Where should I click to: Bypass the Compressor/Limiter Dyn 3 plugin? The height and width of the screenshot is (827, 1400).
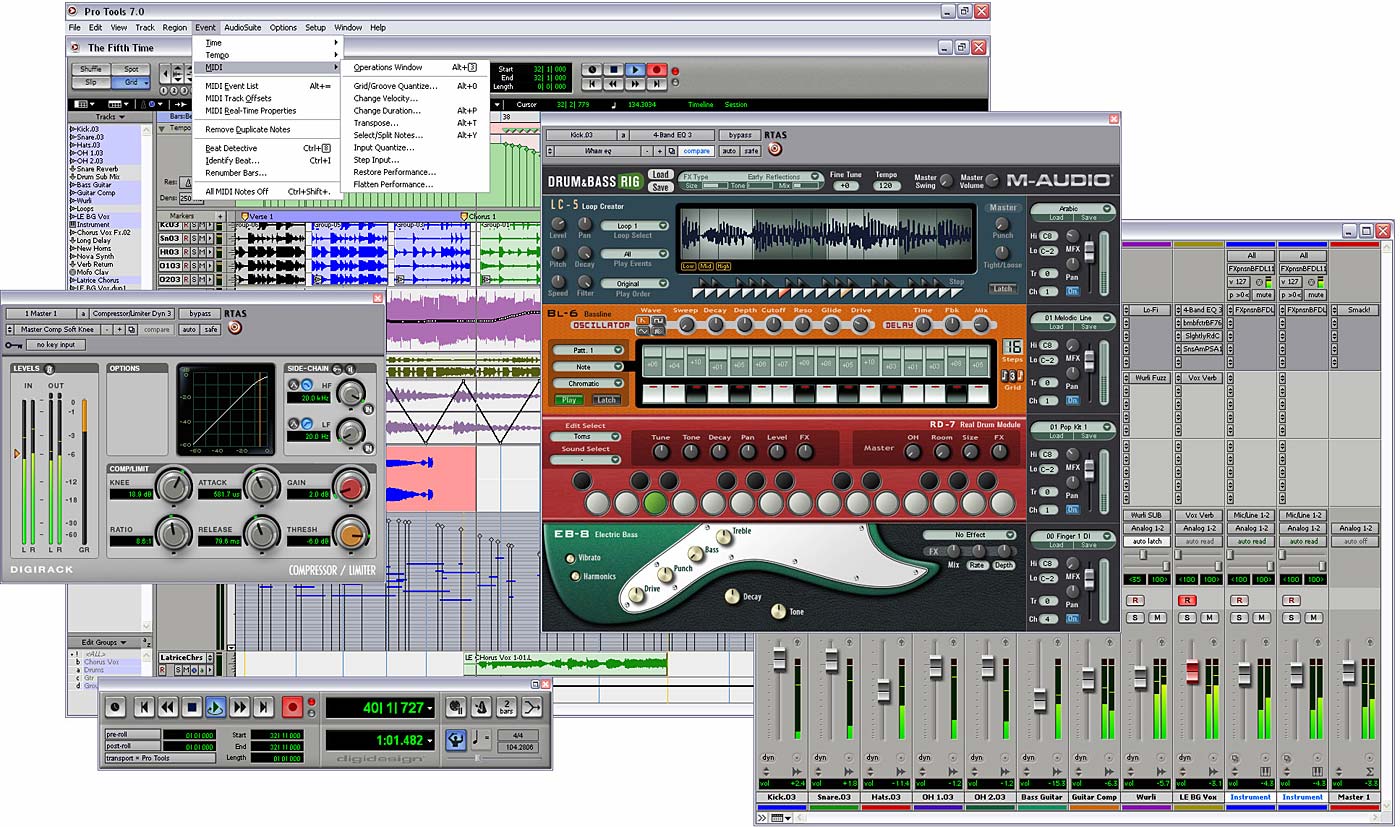point(199,314)
